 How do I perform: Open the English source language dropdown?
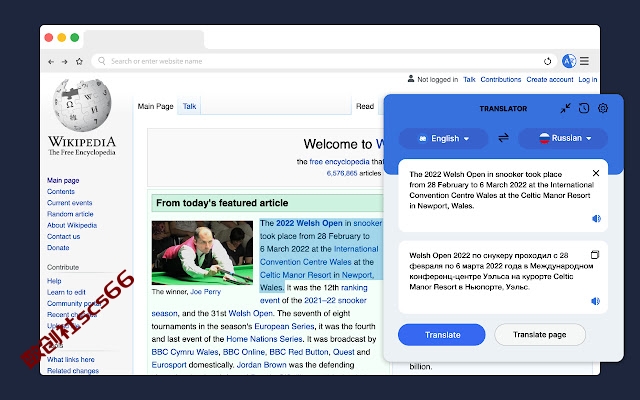pos(443,138)
